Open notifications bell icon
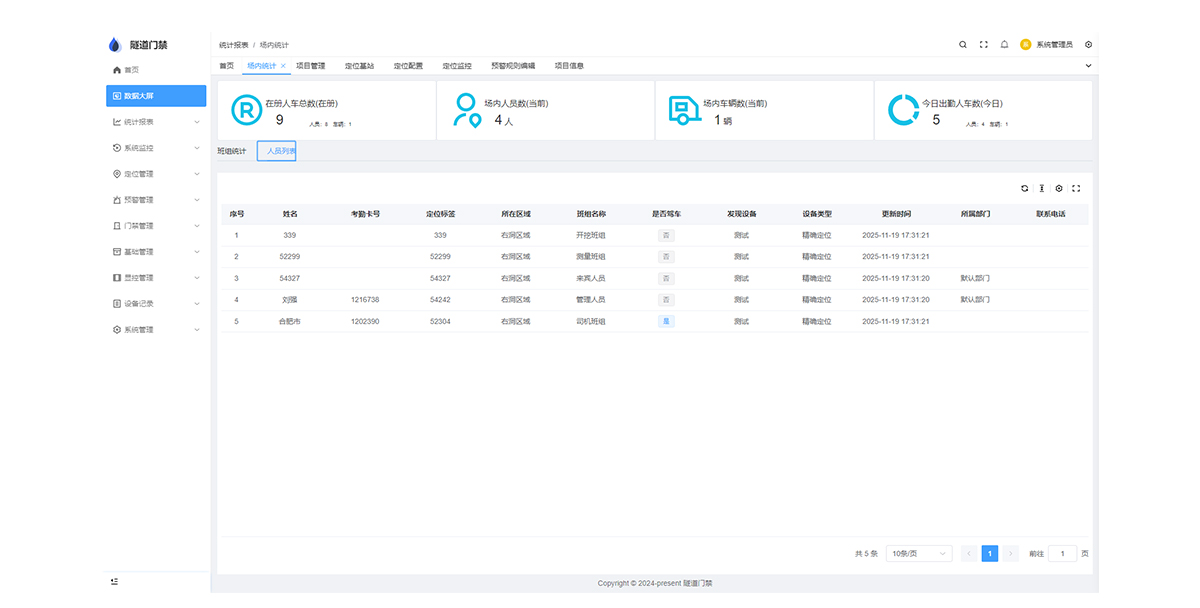1200x608 pixels. (1004, 45)
